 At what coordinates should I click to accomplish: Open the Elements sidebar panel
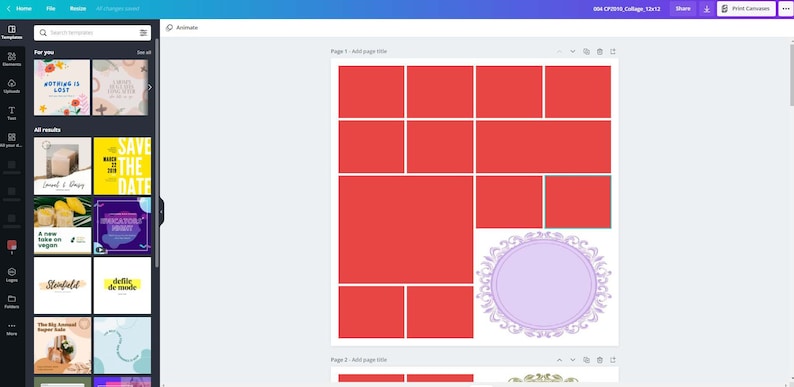coord(12,59)
